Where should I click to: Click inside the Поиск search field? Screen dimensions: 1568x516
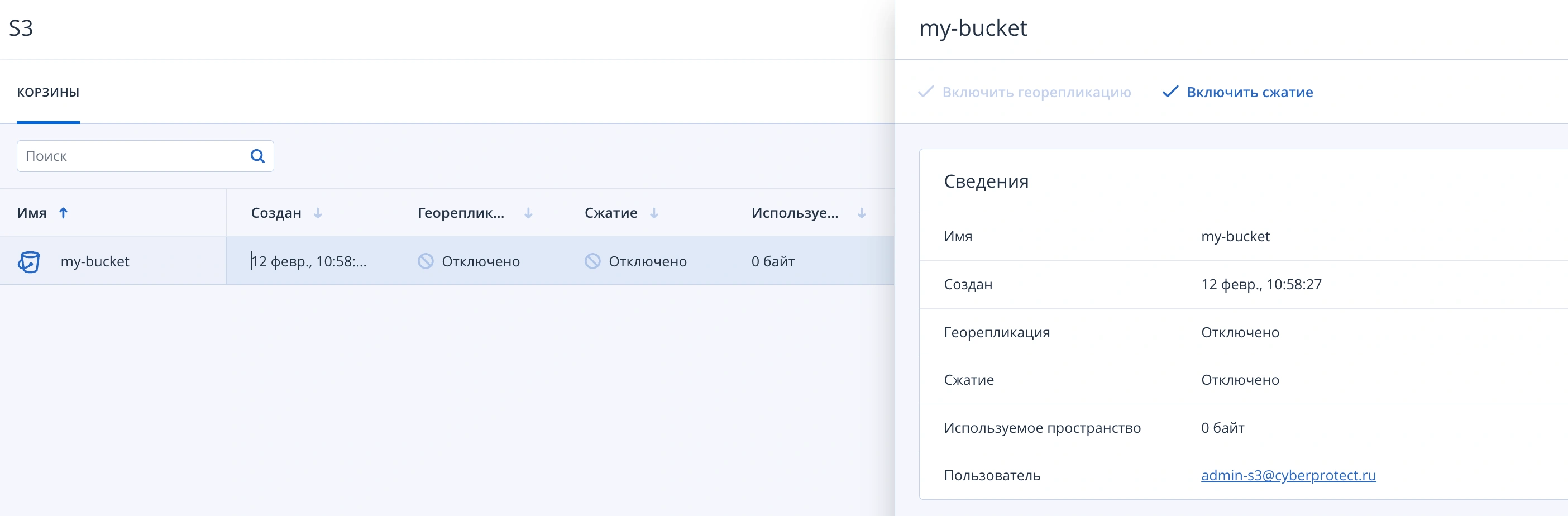pos(122,156)
